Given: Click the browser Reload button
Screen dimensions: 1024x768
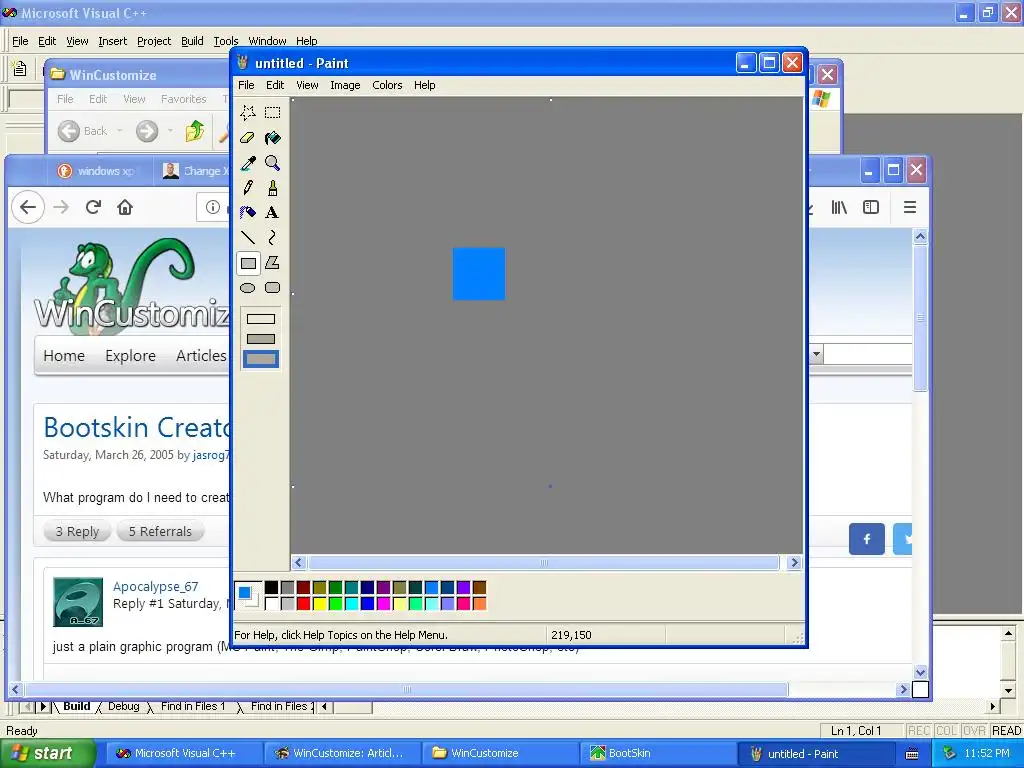Looking at the screenshot, I should pos(93,207).
